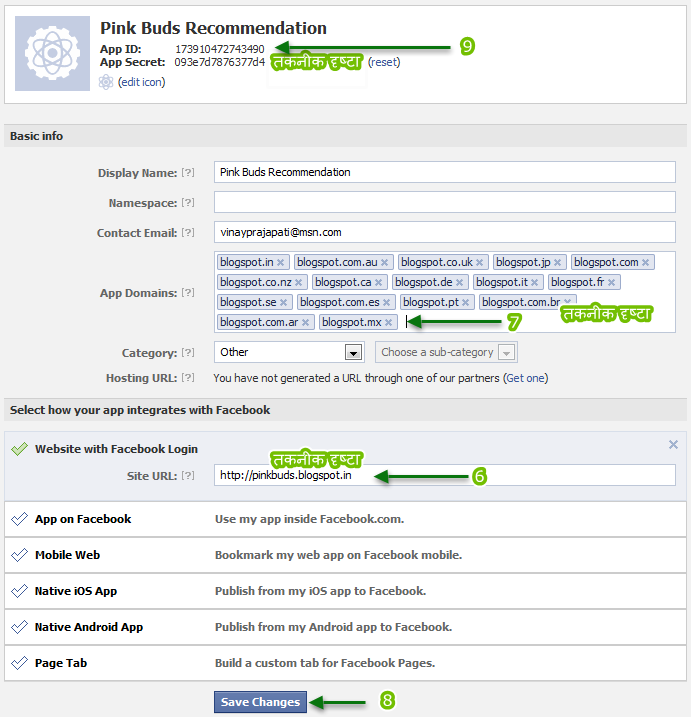
Task: Reset the App Secret
Action: point(384,62)
